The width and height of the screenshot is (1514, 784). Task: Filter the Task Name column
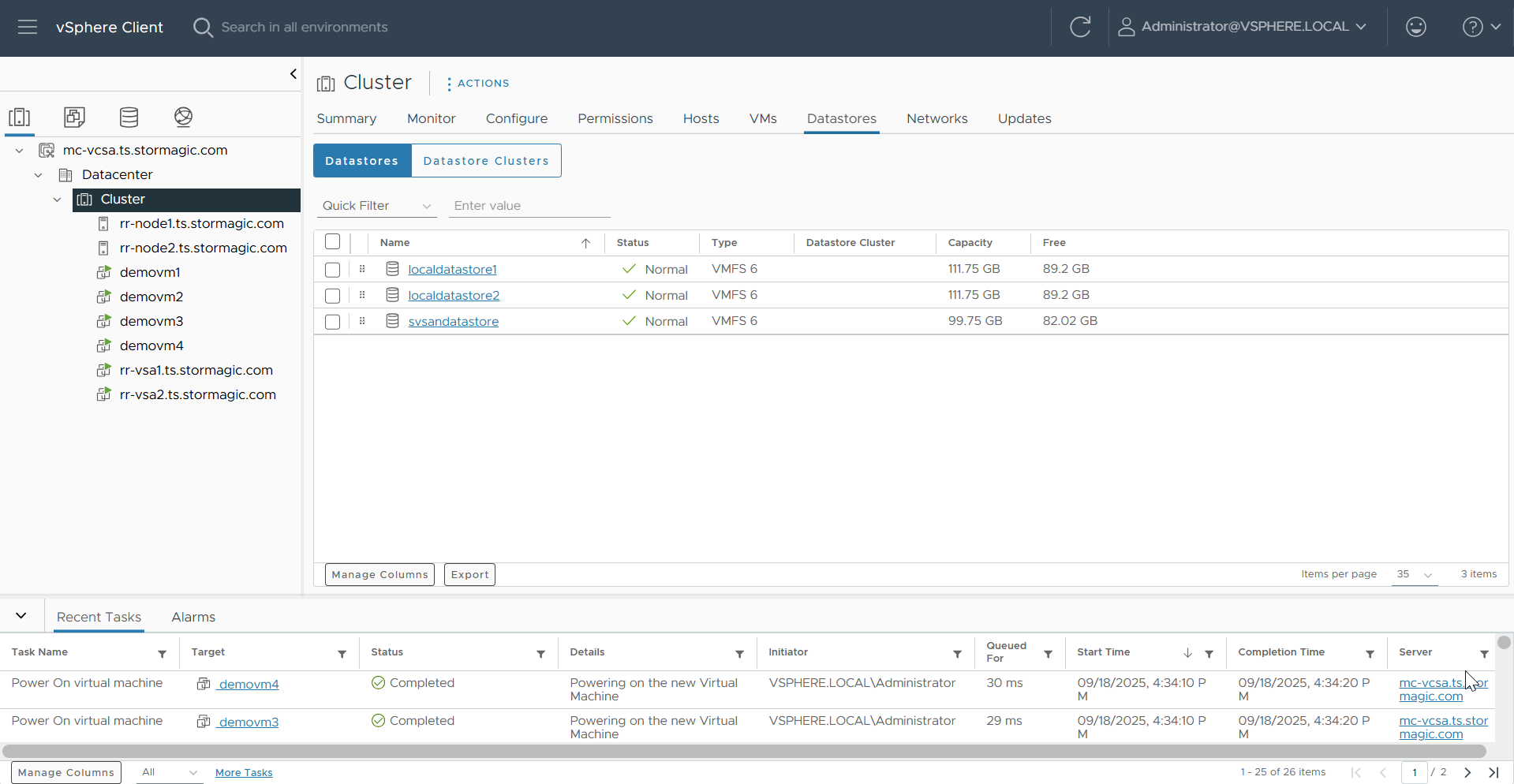tap(162, 654)
